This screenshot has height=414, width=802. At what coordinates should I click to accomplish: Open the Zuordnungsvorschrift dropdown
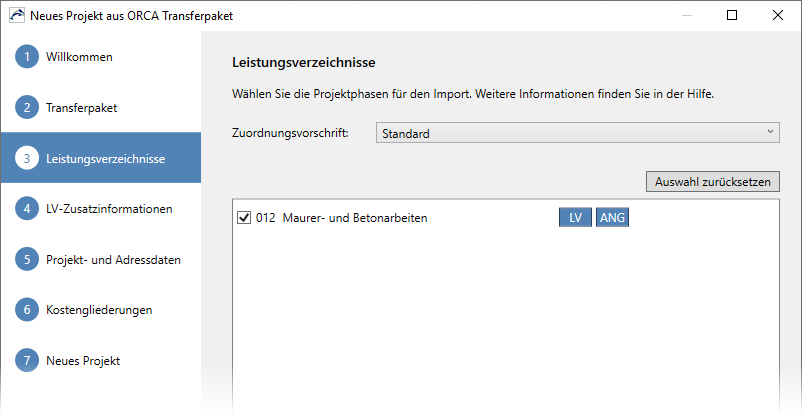(577, 133)
